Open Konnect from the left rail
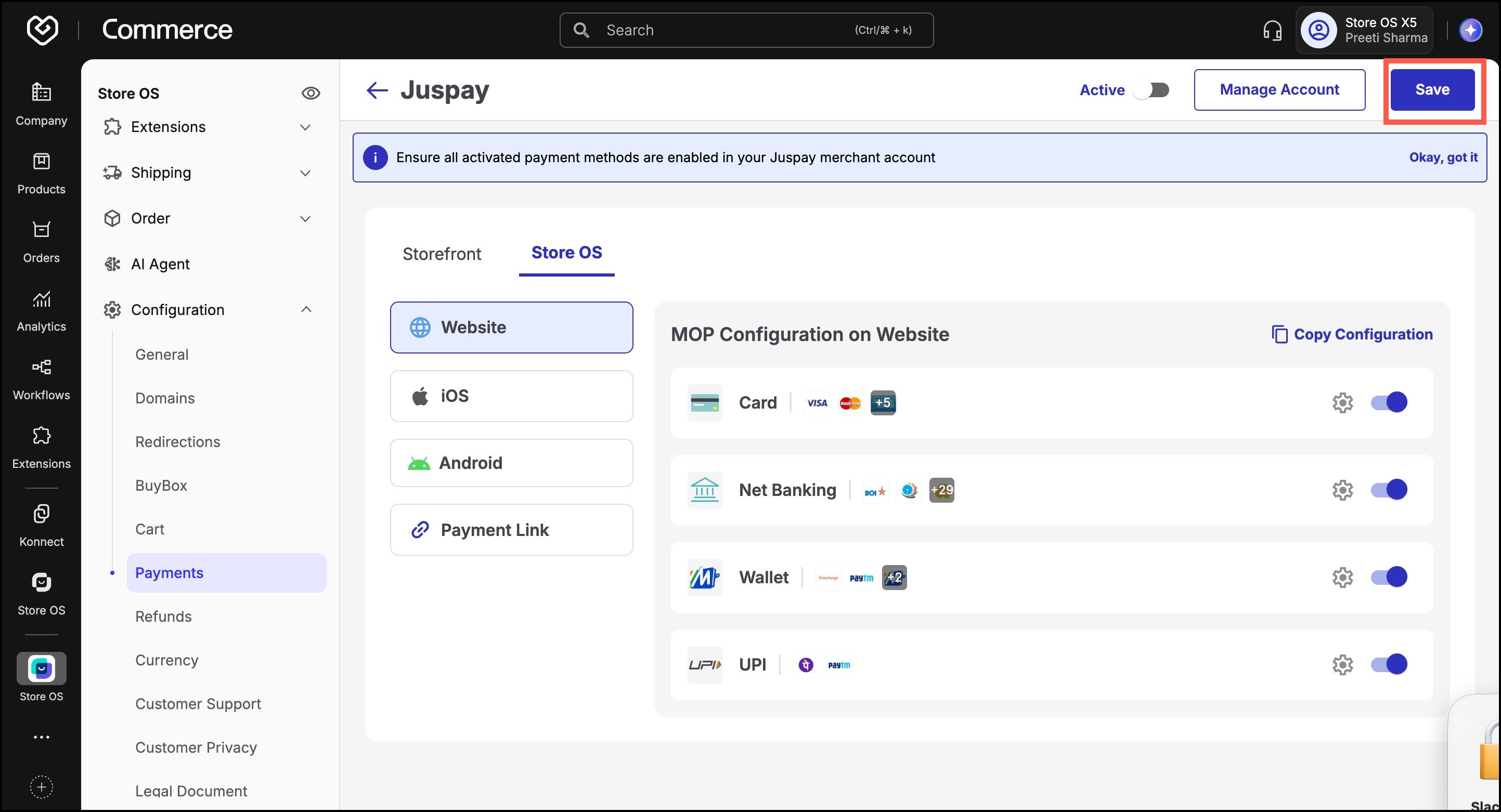The height and width of the screenshot is (812, 1501). 42,526
